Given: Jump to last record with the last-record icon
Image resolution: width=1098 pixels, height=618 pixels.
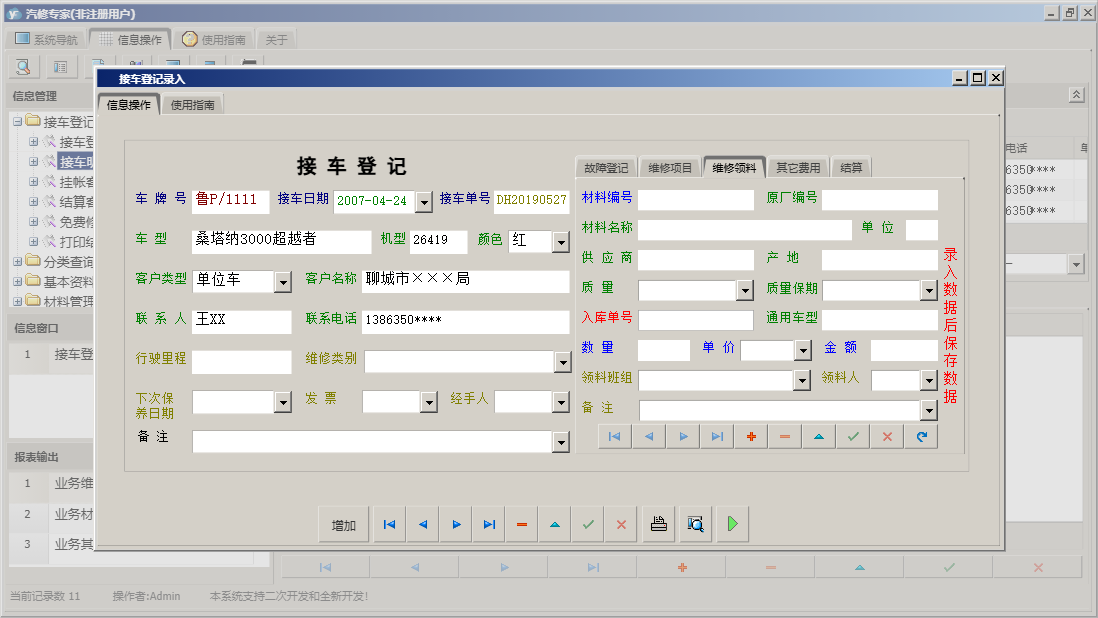Looking at the screenshot, I should pyautogui.click(x=488, y=523).
